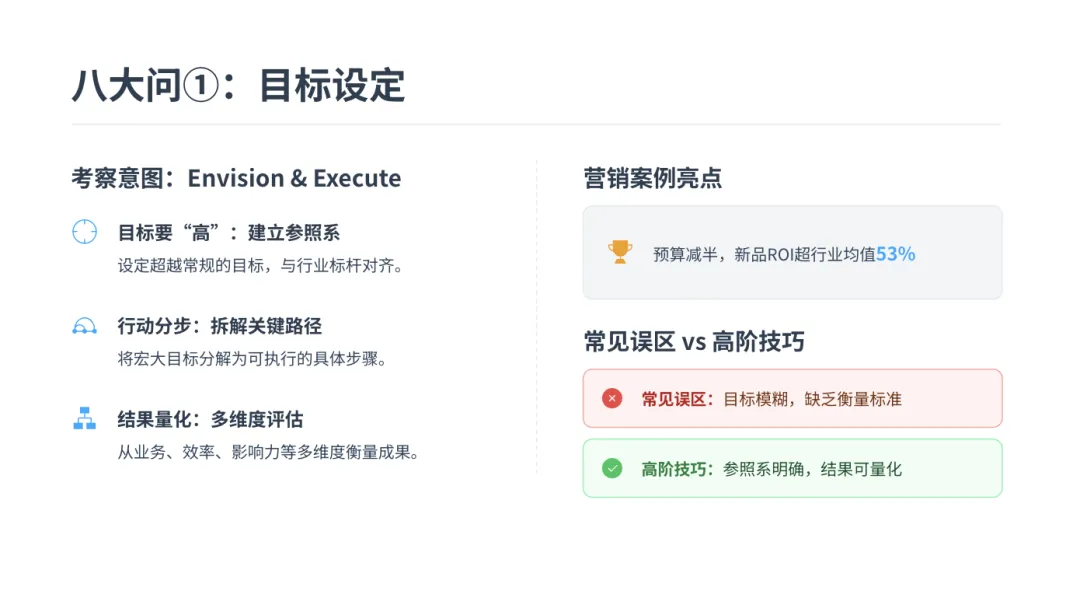Click 目标要"高"：建立参照系 item title
The height and width of the screenshot is (591, 1080).
pyautogui.click(x=229, y=233)
